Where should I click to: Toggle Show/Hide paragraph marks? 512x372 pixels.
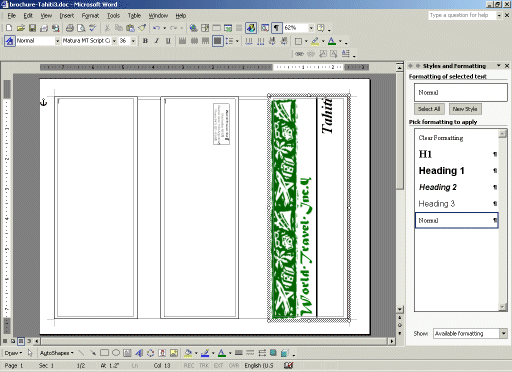[x=277, y=28]
